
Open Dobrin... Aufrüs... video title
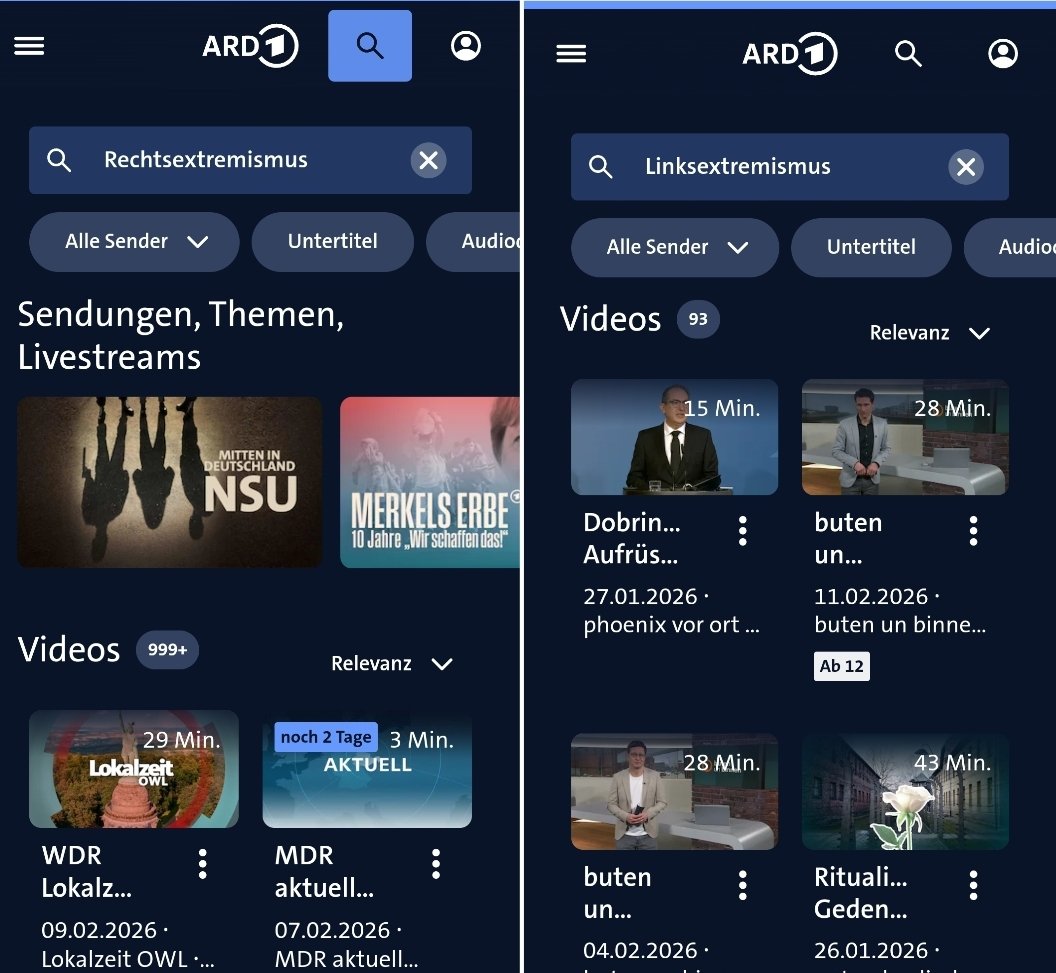tap(632, 539)
